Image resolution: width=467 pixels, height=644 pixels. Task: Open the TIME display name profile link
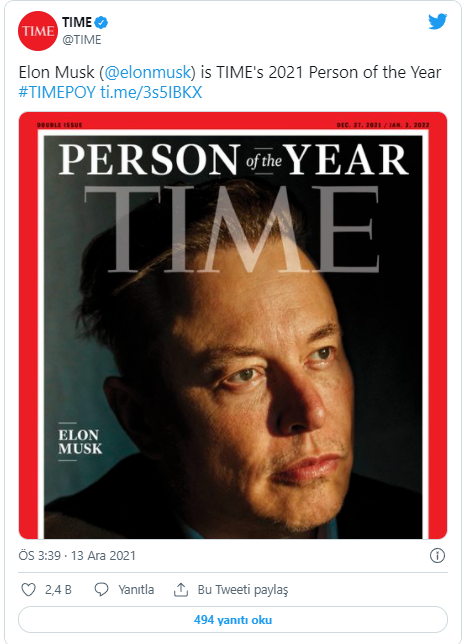pos(77,22)
